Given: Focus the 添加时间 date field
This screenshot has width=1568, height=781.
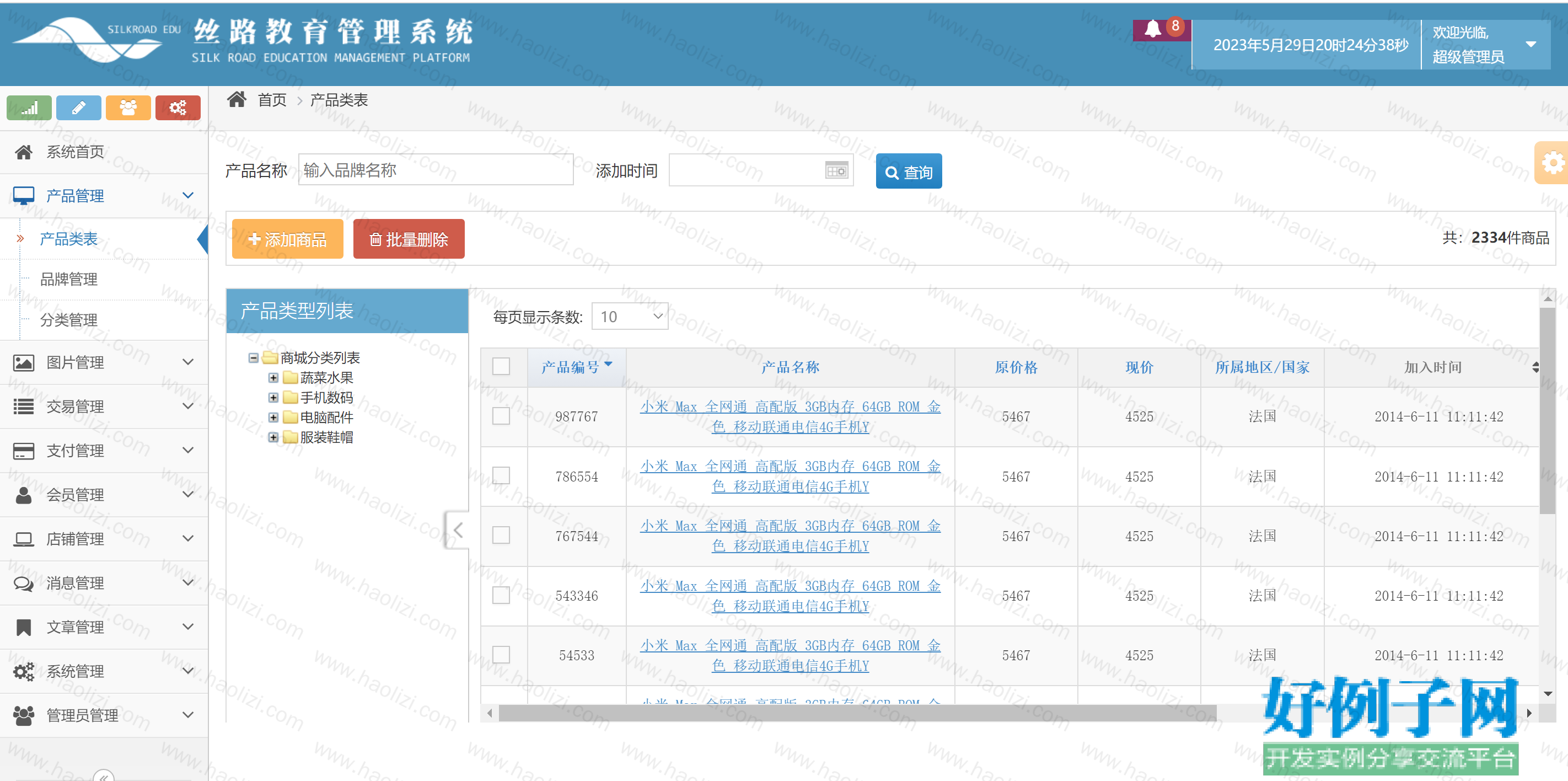Looking at the screenshot, I should (x=760, y=170).
